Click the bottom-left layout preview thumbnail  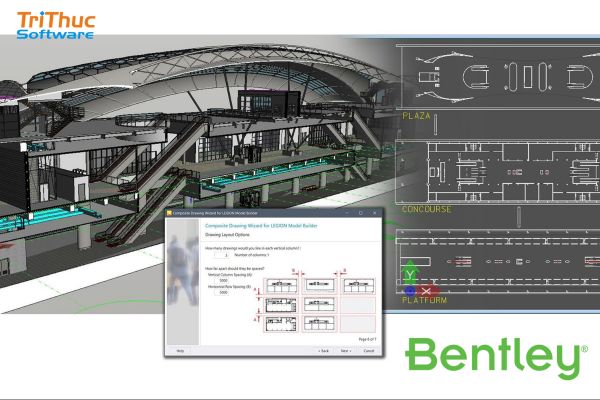(282, 324)
